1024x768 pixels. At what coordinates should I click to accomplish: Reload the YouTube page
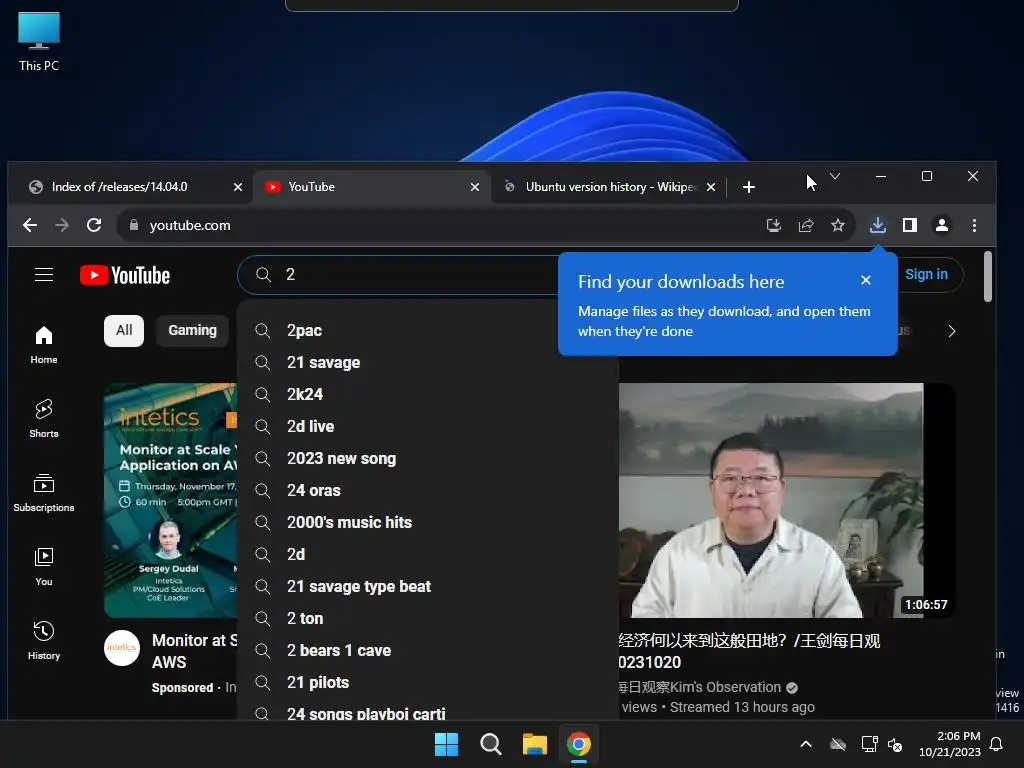click(94, 225)
